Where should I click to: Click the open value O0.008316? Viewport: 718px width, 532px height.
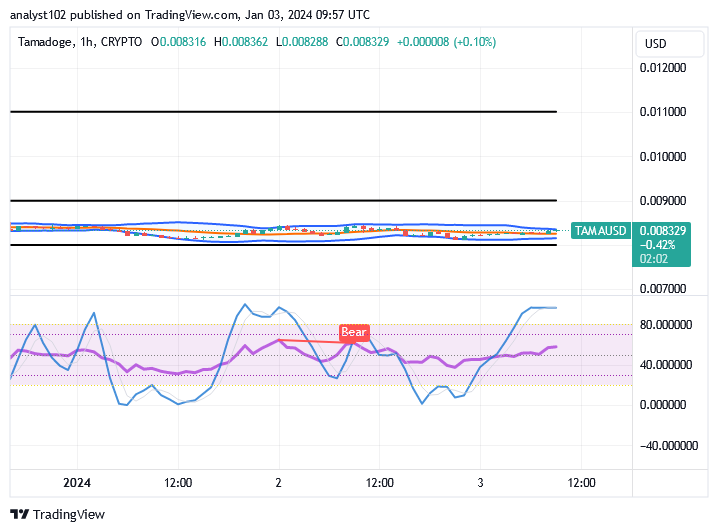179,42
